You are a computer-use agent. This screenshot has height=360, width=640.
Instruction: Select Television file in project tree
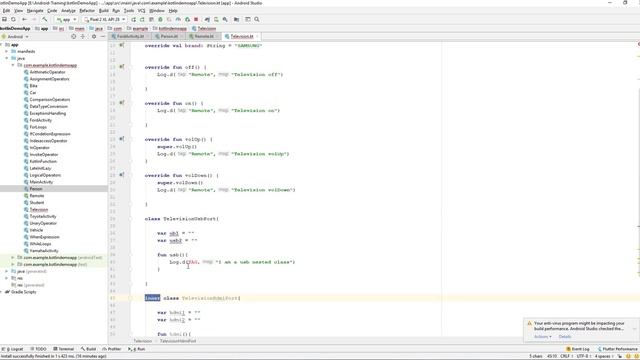click(38, 209)
